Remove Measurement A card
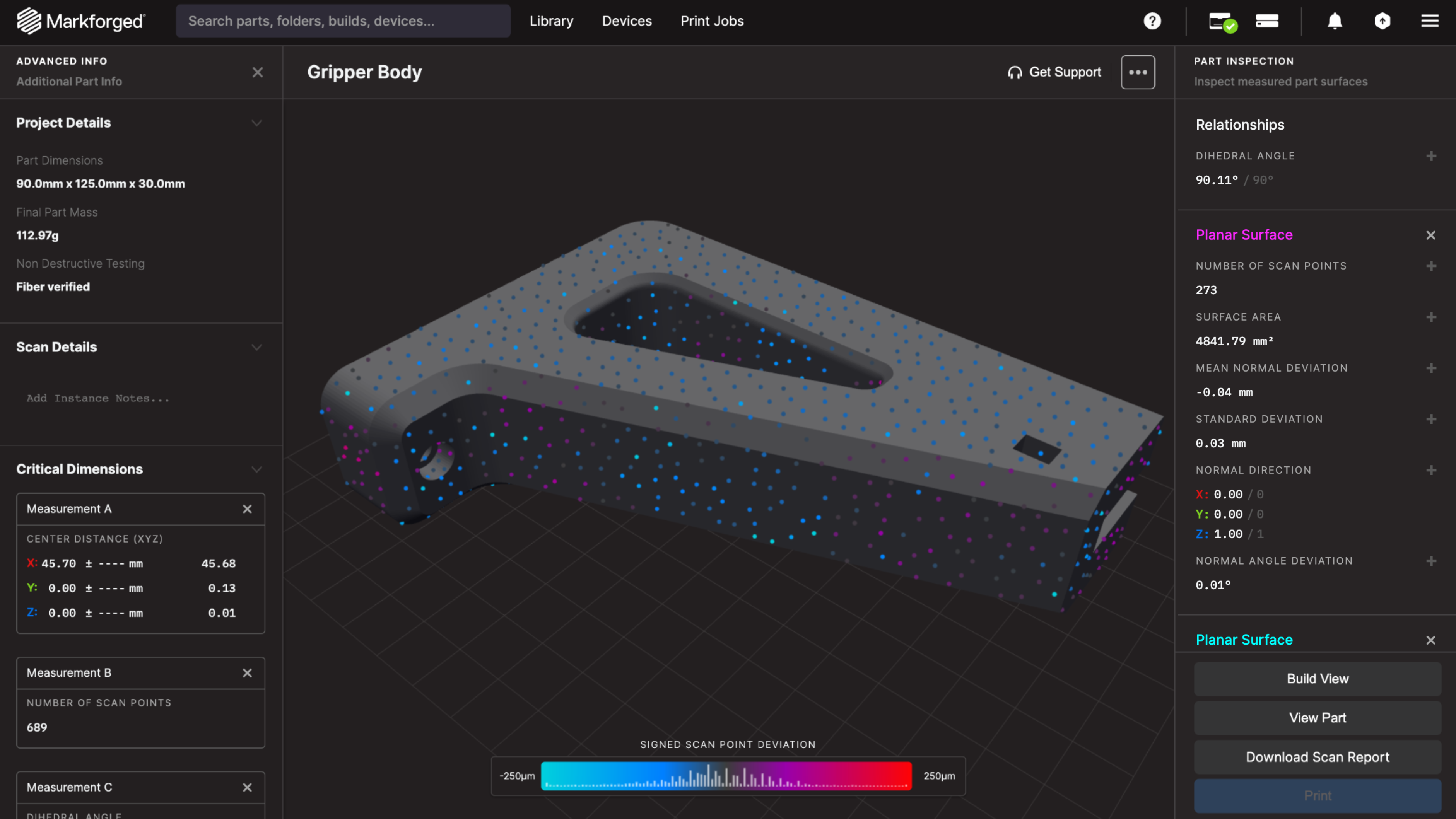Screen dimensions: 1456x819 click(247, 509)
